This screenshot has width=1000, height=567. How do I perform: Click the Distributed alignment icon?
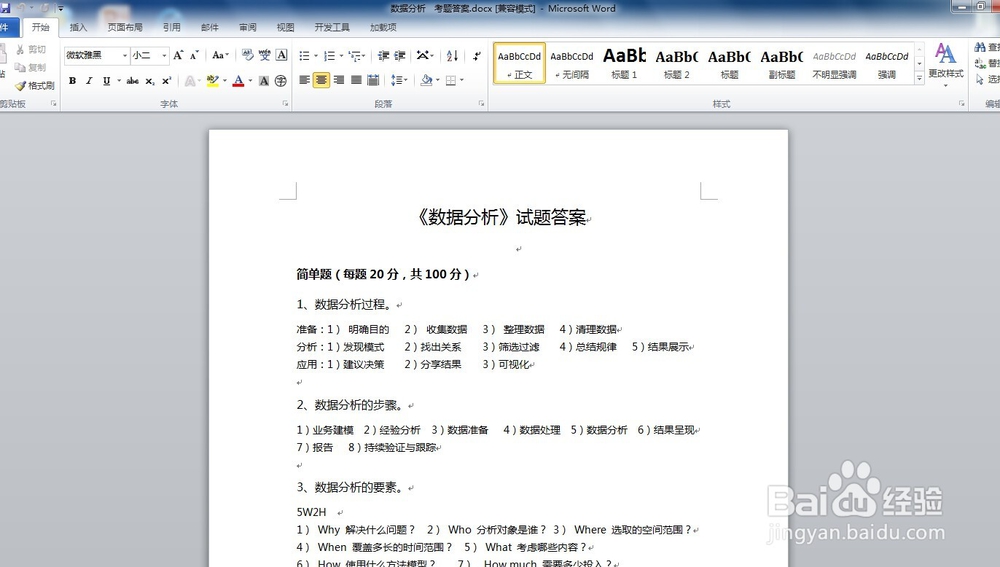(x=373, y=80)
